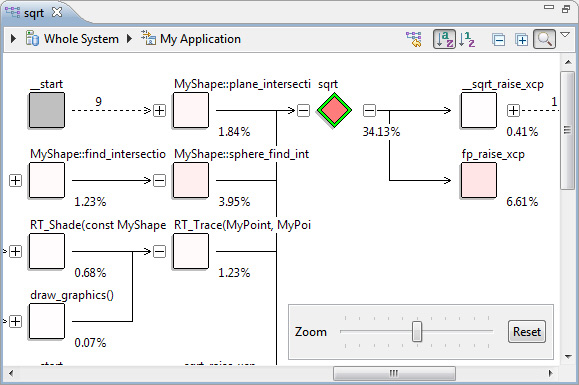Minimize the view panel

[549, 7]
